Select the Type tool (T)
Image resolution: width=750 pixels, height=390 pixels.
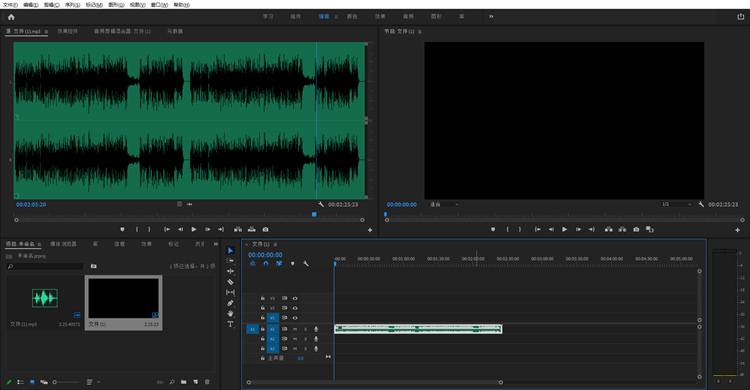pos(230,324)
